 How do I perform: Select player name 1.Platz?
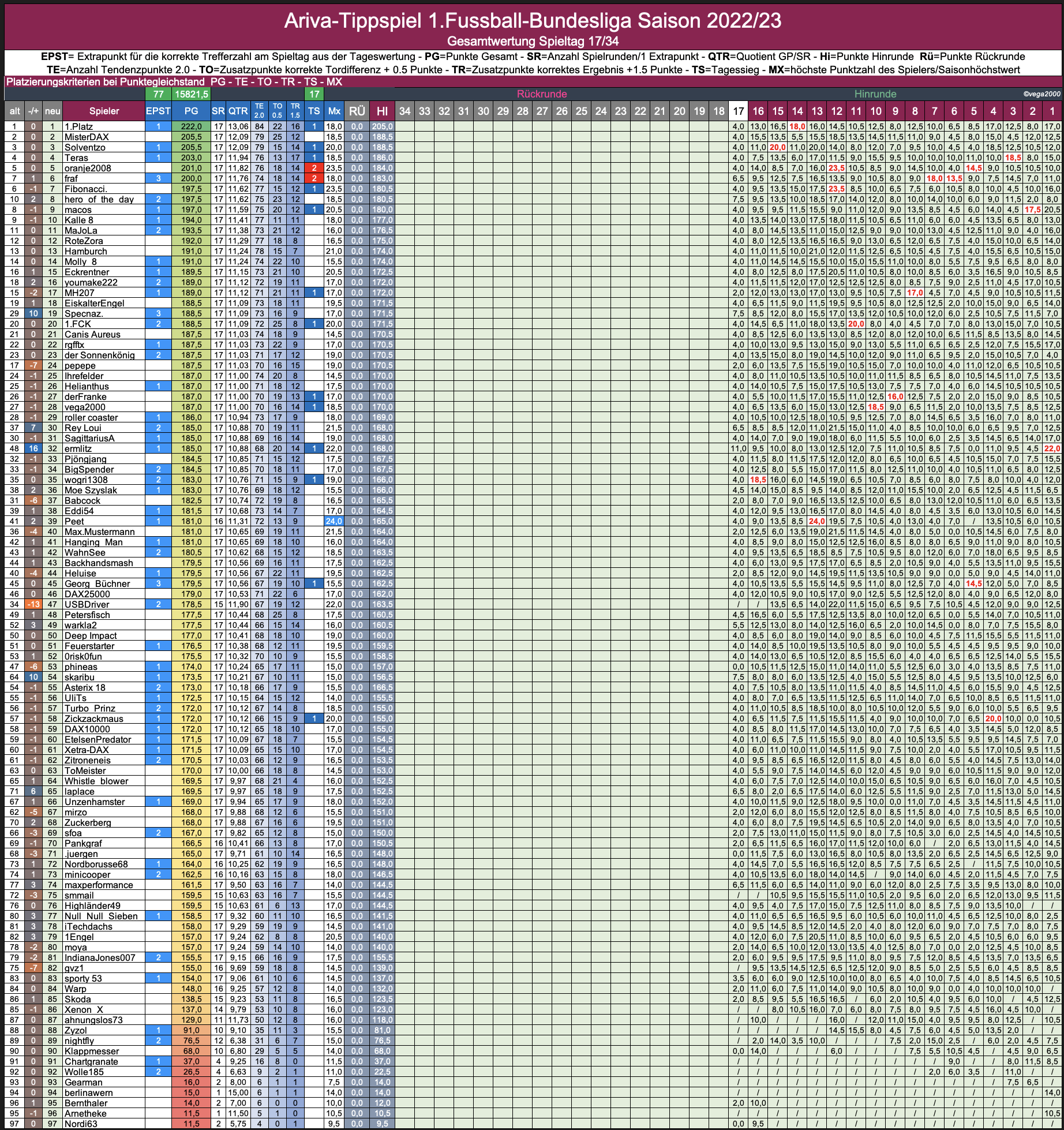(78, 126)
